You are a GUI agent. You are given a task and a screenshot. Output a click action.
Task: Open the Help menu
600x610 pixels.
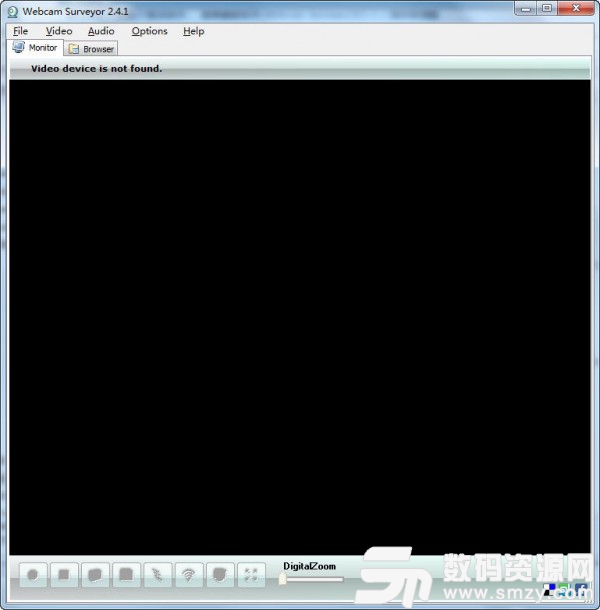coord(193,31)
